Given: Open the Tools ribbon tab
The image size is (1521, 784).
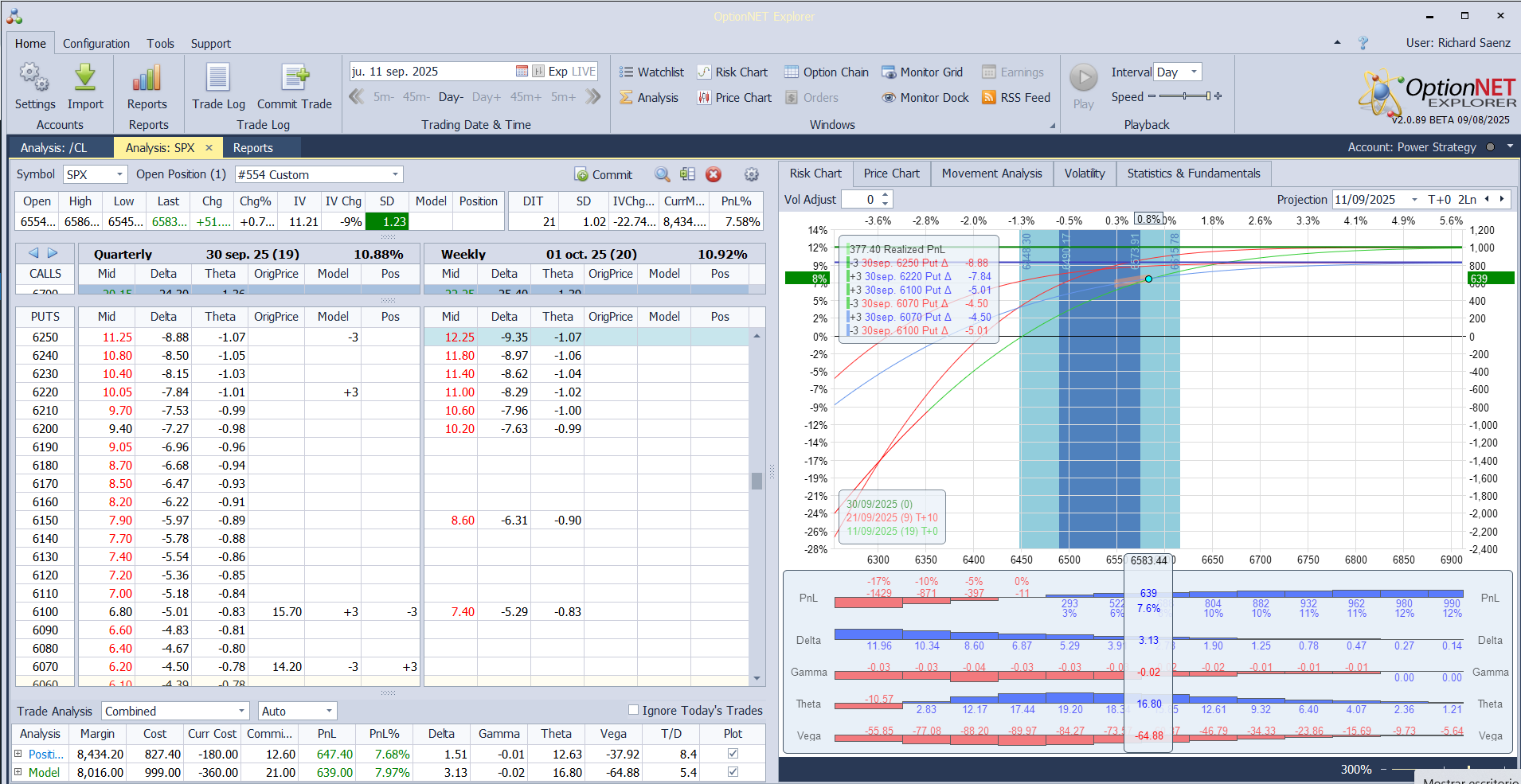Looking at the screenshot, I should (160, 44).
